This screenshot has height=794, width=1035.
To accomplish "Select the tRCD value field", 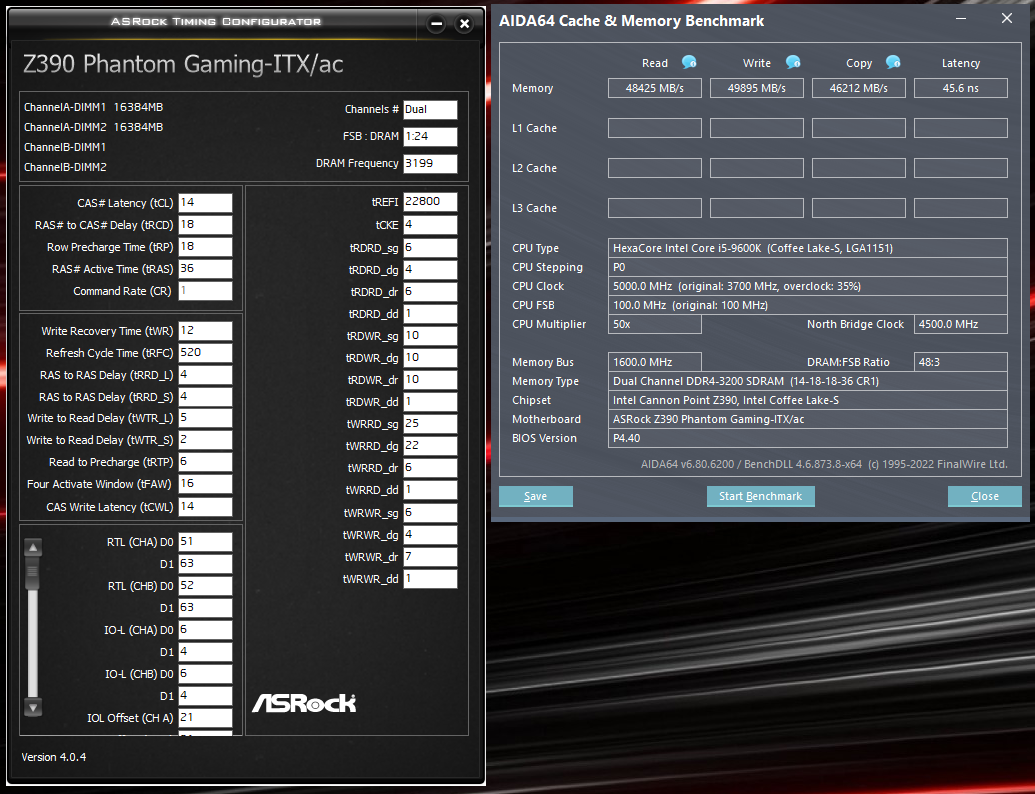I will 205,224.
